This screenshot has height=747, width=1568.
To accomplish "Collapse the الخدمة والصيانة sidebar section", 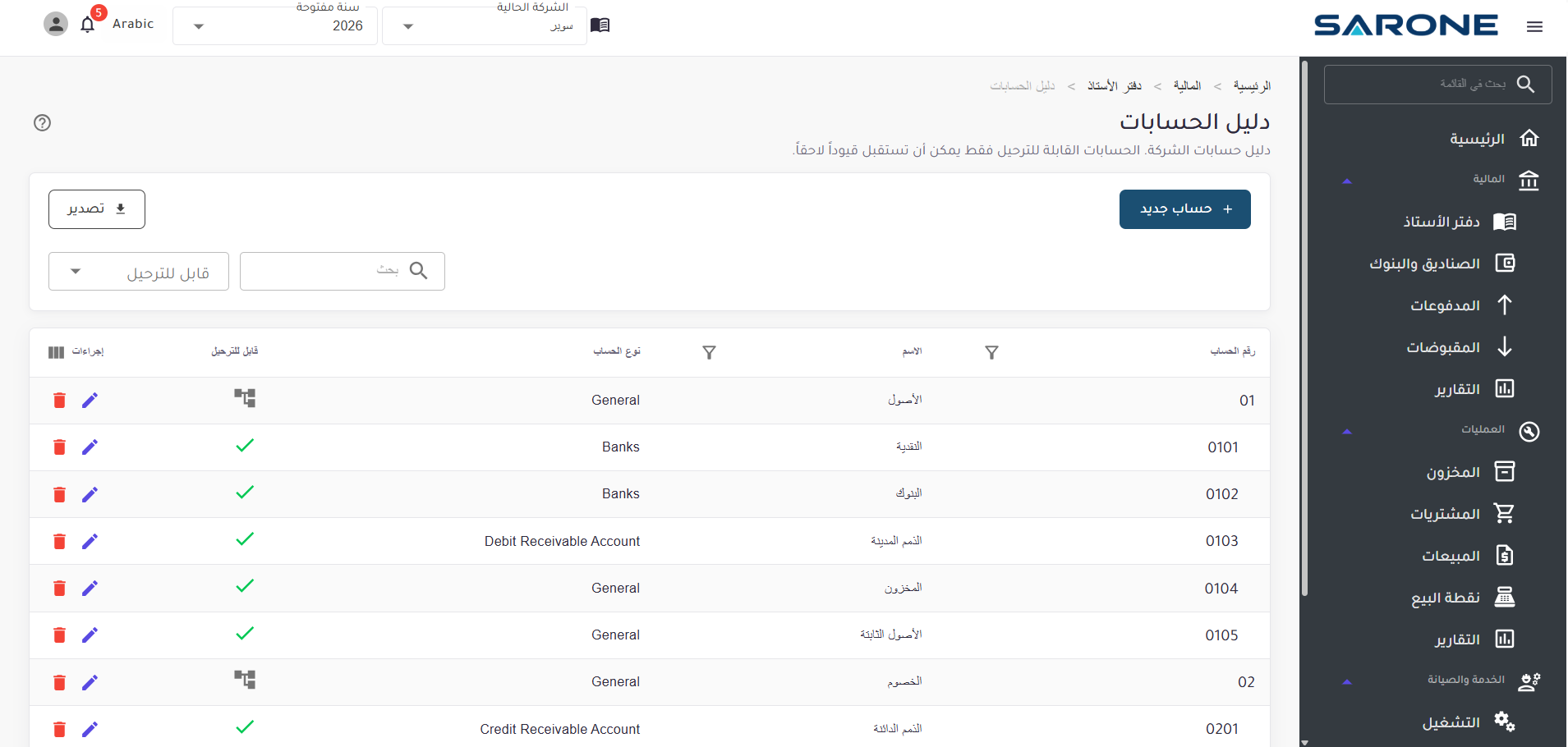I will [1346, 681].
